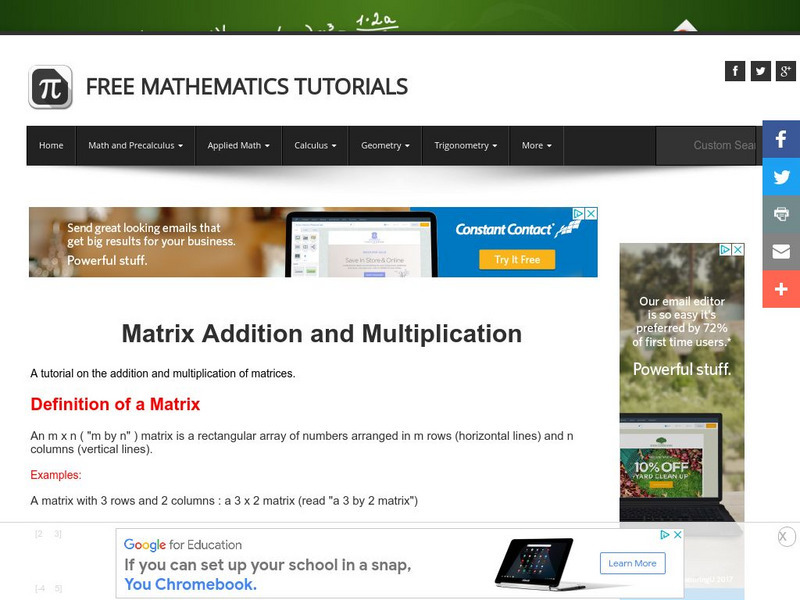Open the header Google Plus icon

(786, 71)
